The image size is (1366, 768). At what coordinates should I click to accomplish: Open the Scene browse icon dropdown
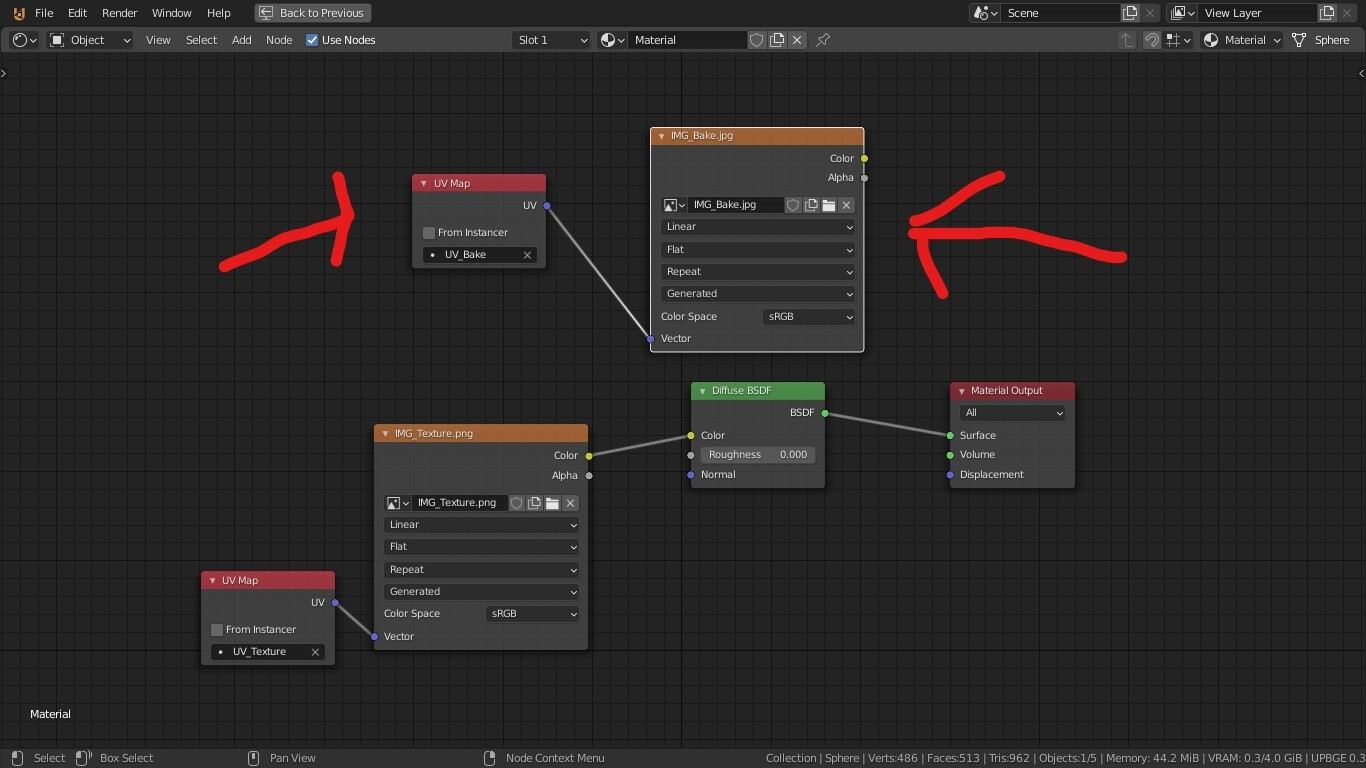point(986,13)
